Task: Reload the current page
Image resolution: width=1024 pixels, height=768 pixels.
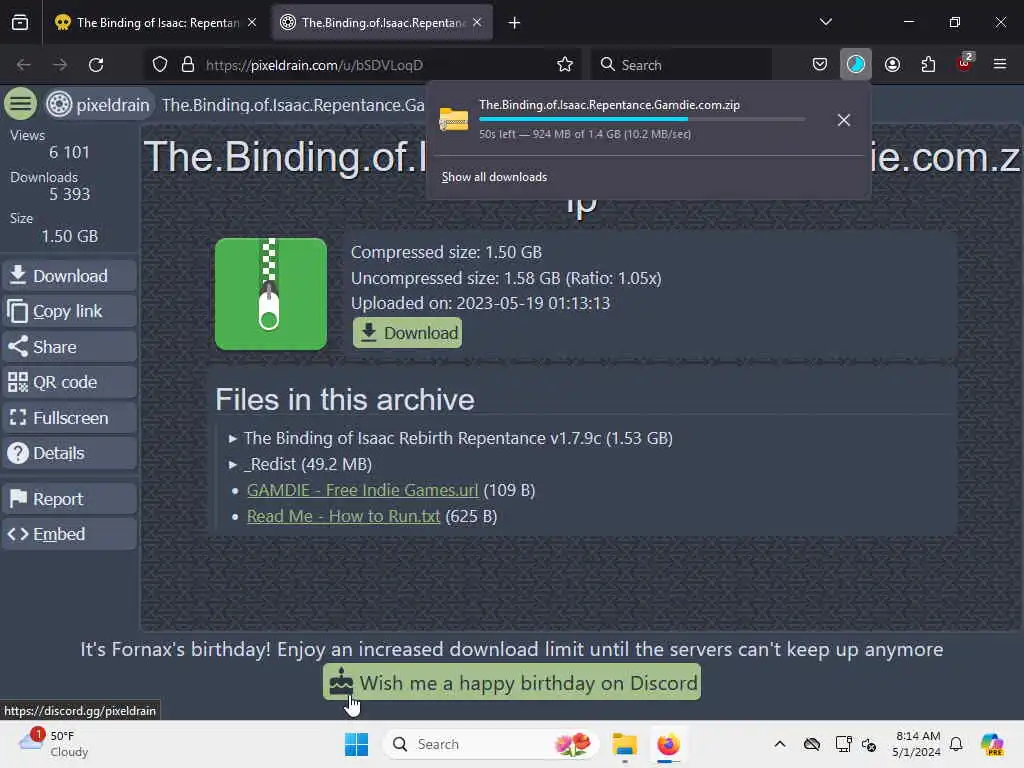Action: coord(96,65)
